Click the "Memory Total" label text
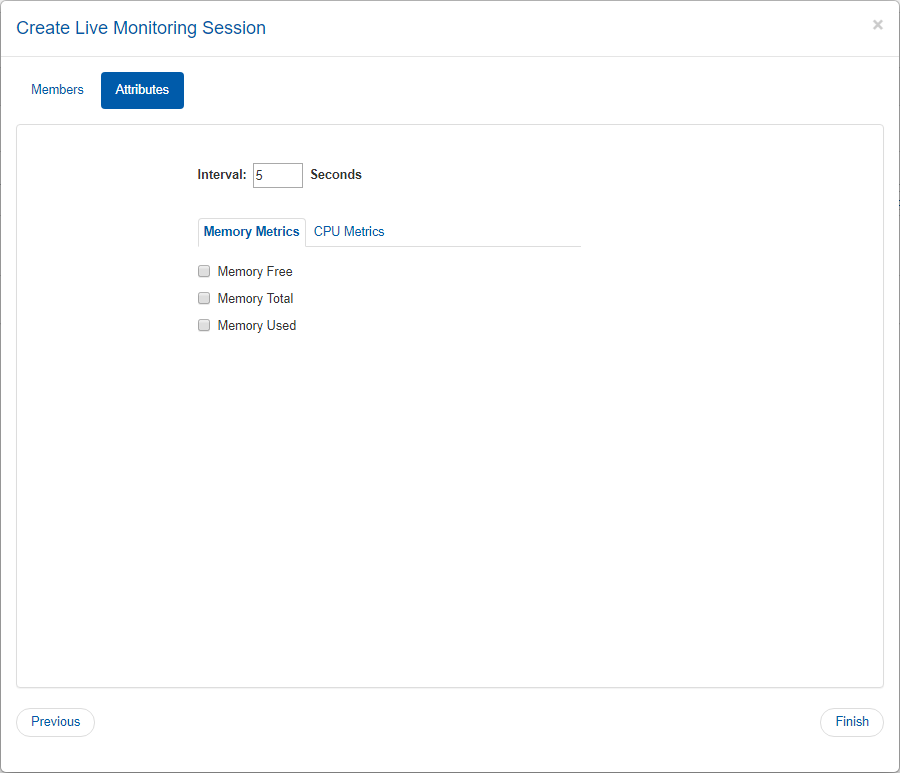Screen dimensions: 900x773 pyautogui.click(x=255, y=299)
